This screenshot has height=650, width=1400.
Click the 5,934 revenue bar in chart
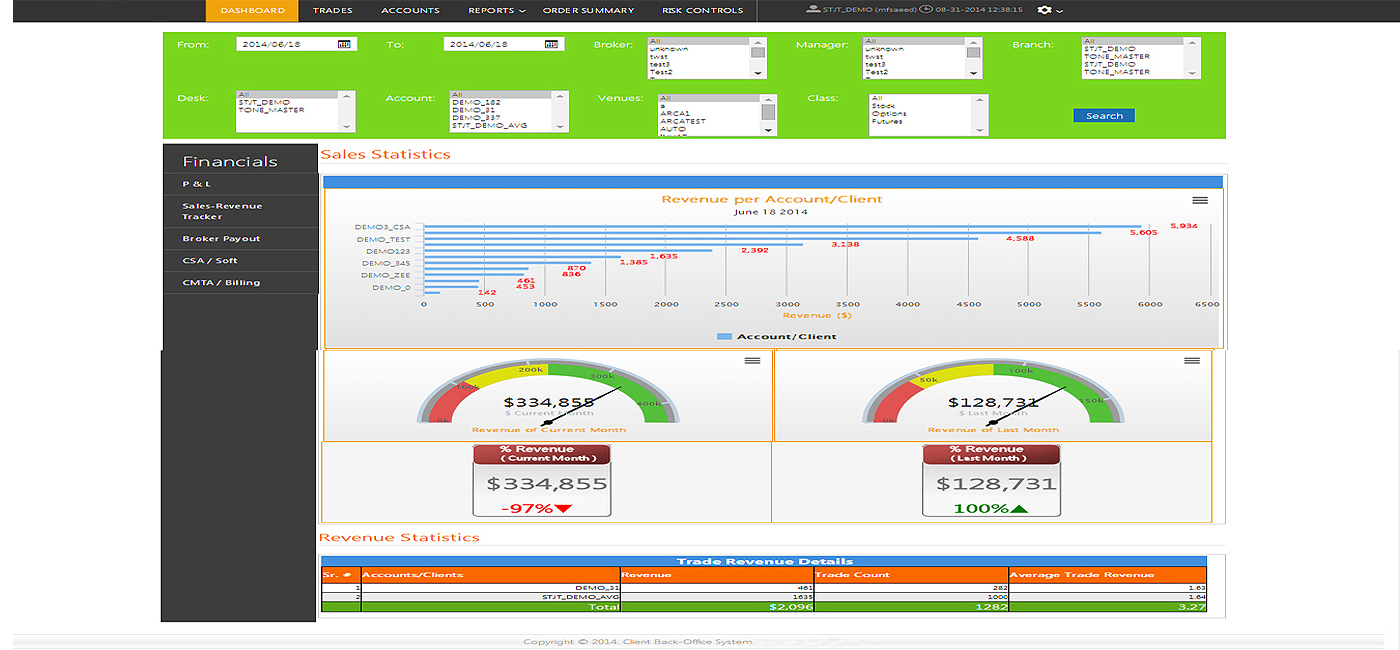[783, 226]
